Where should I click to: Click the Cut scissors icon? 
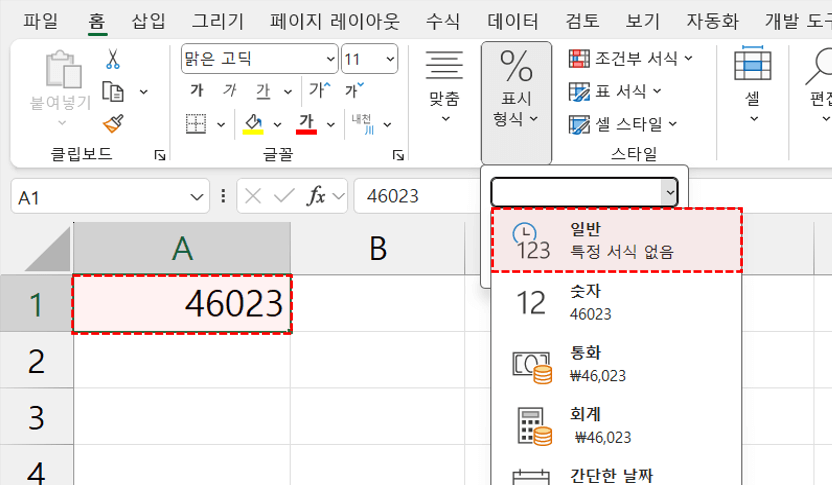(112, 59)
